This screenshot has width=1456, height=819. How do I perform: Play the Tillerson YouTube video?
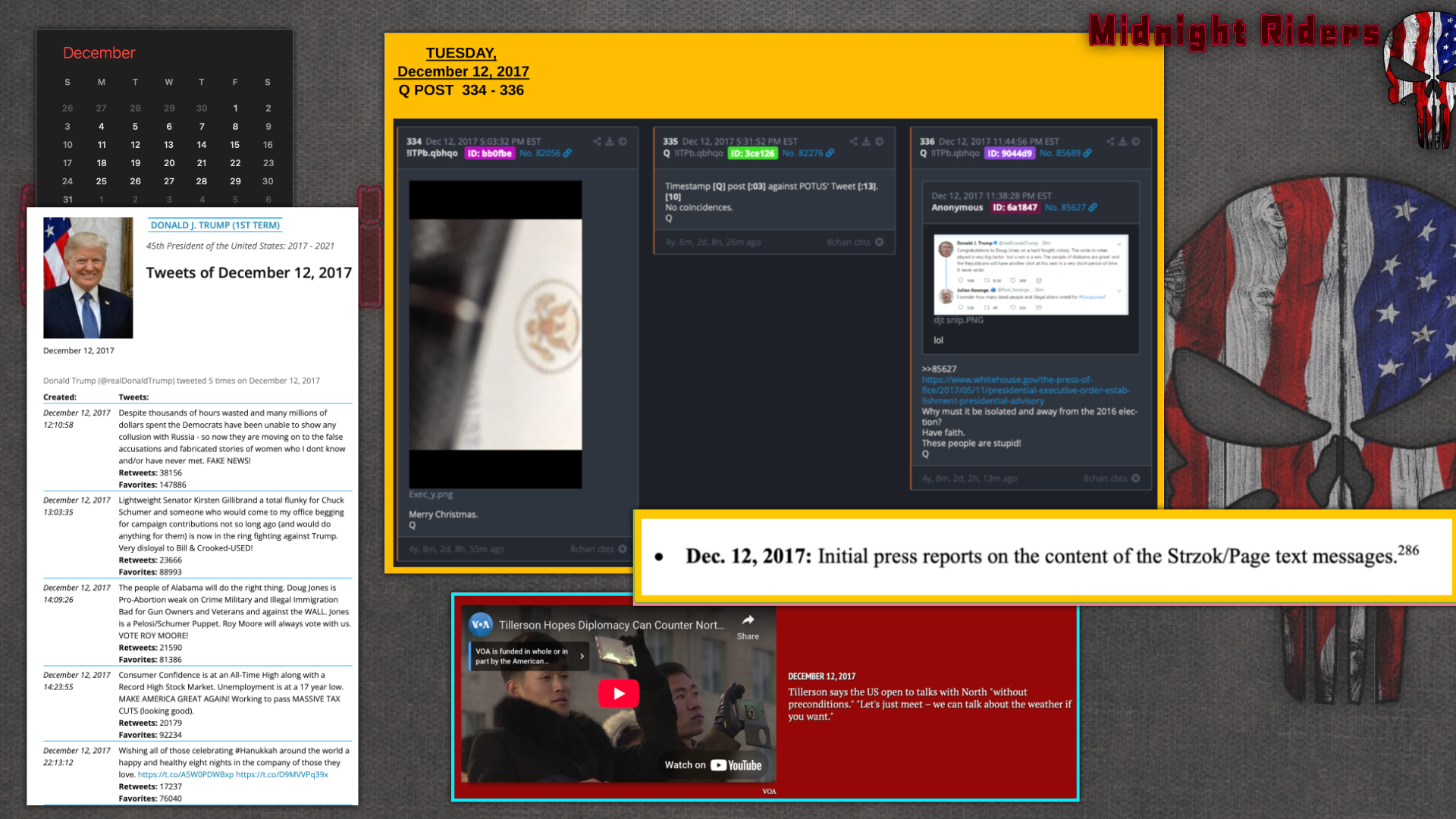(x=619, y=694)
